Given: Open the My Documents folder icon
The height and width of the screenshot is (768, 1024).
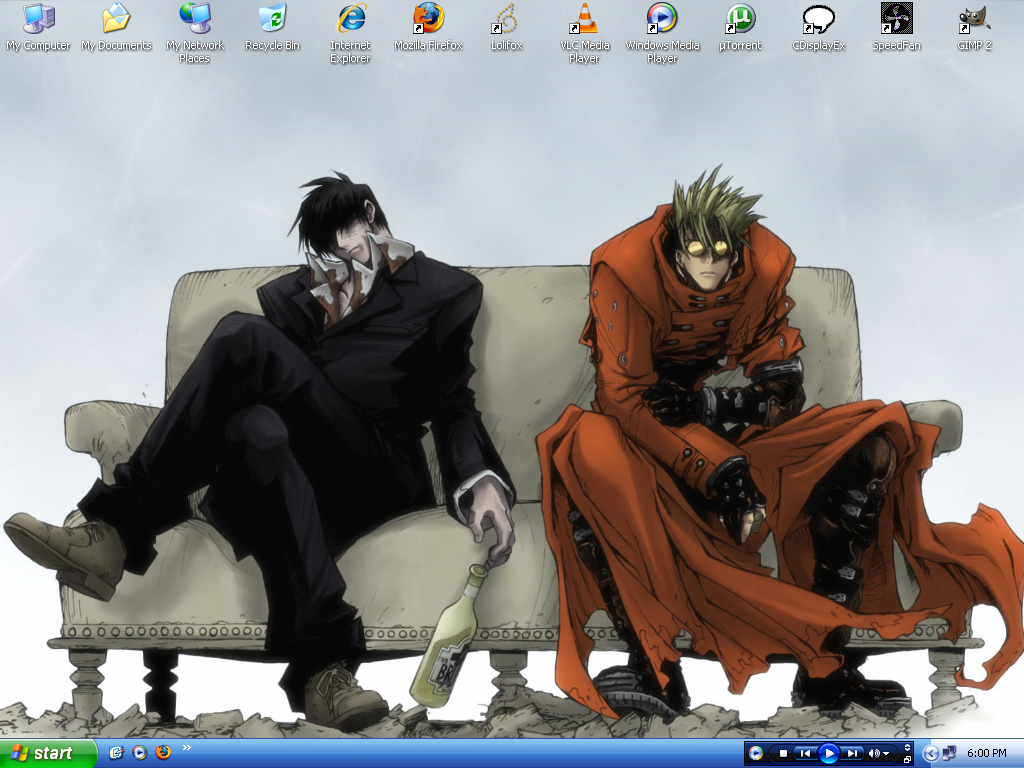Looking at the screenshot, I should pos(116,27).
